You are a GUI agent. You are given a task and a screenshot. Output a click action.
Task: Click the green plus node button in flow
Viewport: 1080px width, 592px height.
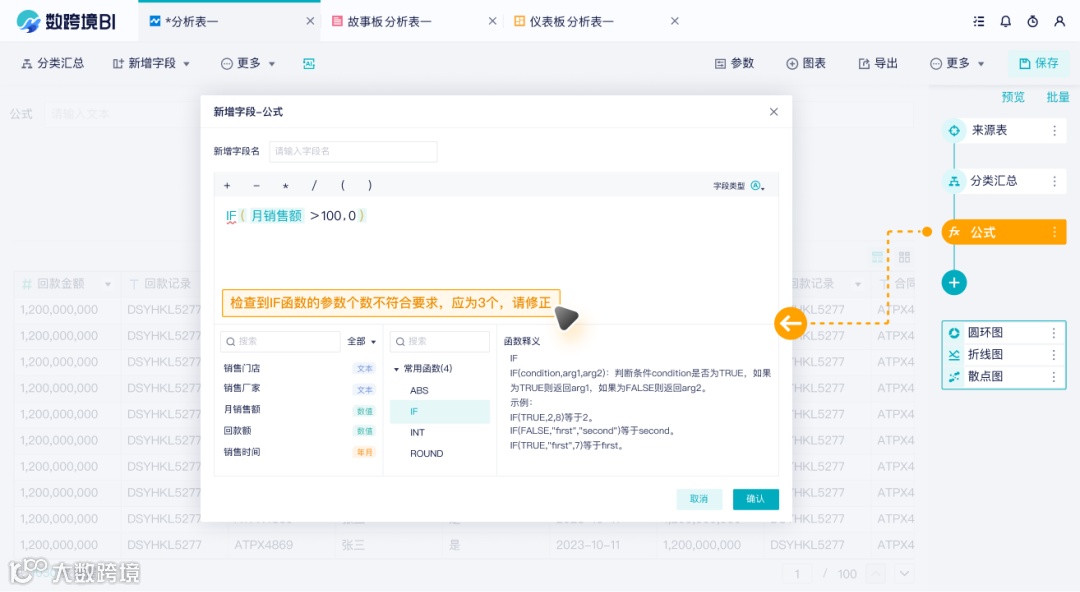coord(954,282)
